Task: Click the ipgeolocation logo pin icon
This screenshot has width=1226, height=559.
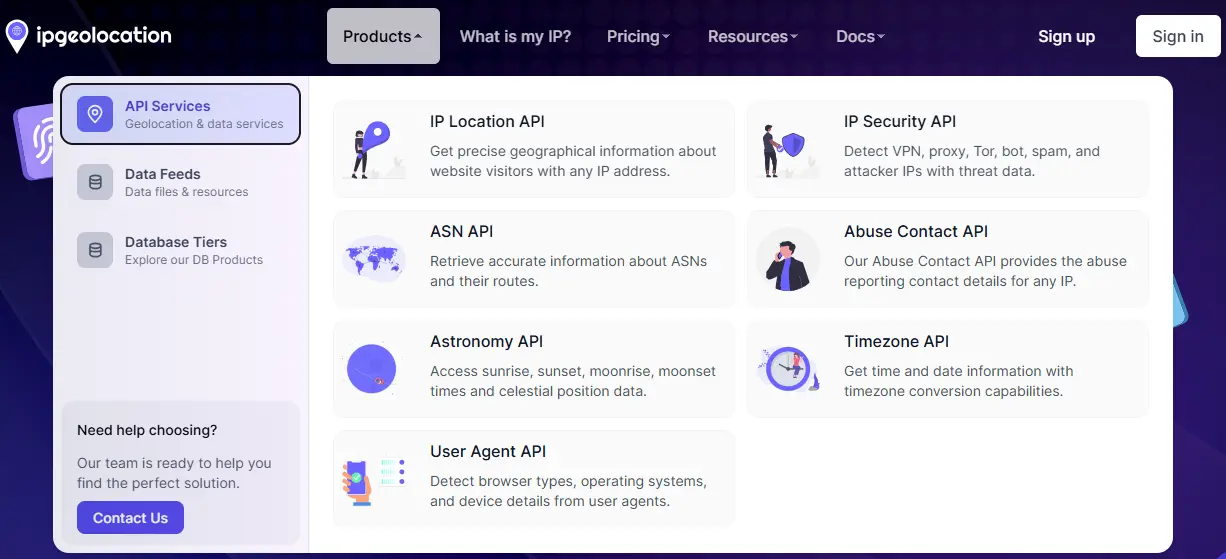Action: 17,36
